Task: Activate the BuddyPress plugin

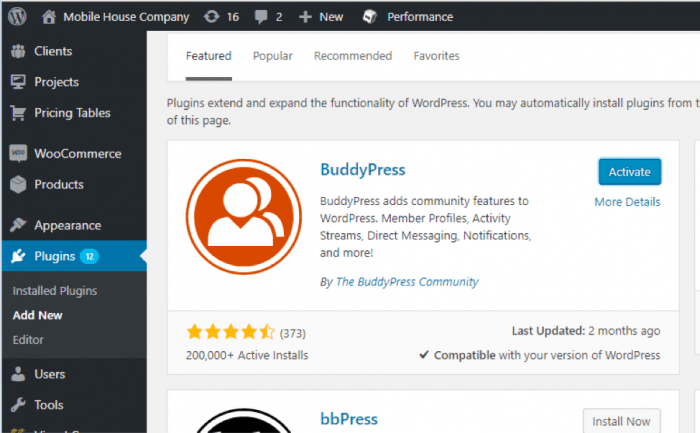Action: pos(629,172)
